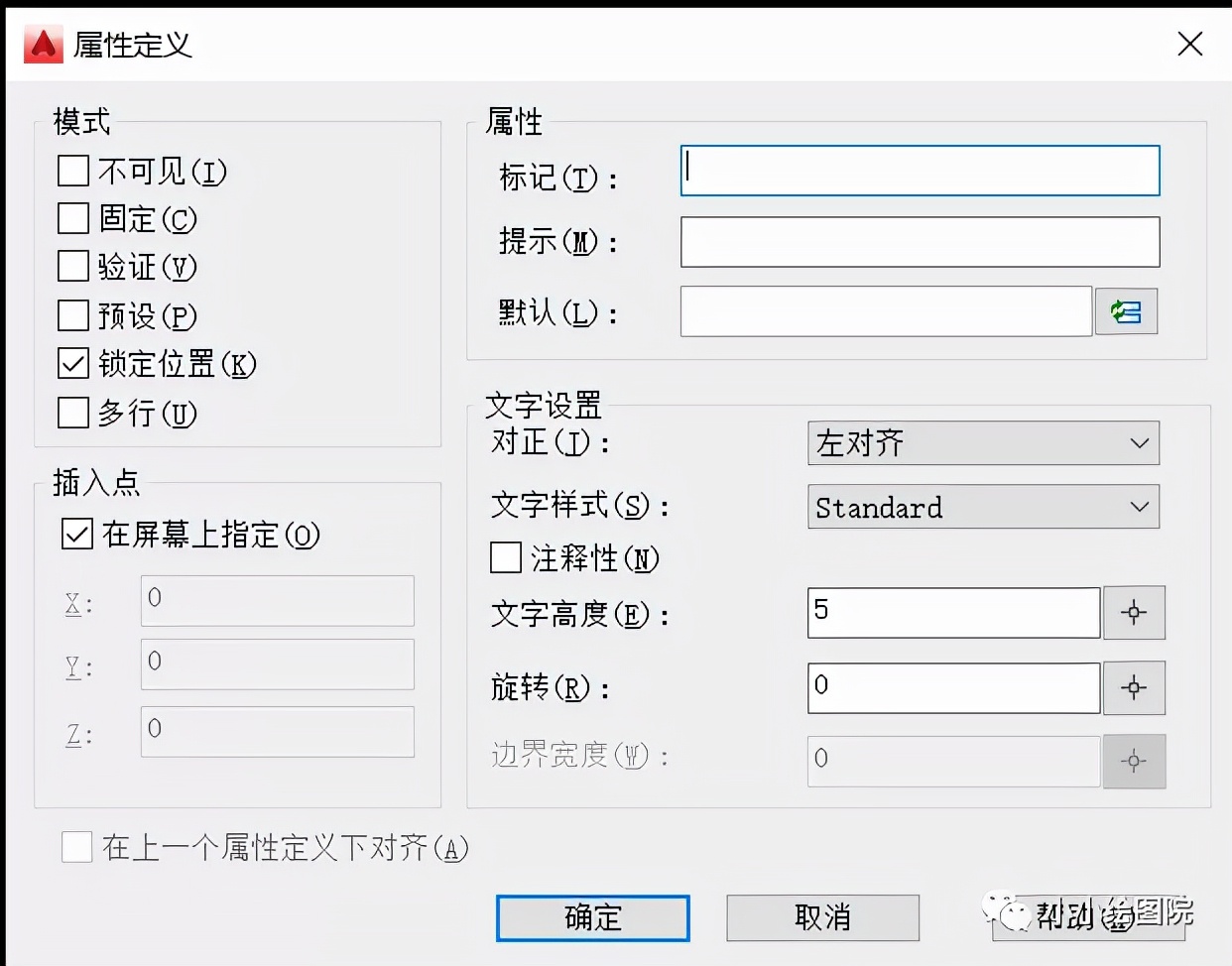Turn on the 预设(P) checkbox
The height and width of the screenshot is (966, 1232).
(73, 315)
